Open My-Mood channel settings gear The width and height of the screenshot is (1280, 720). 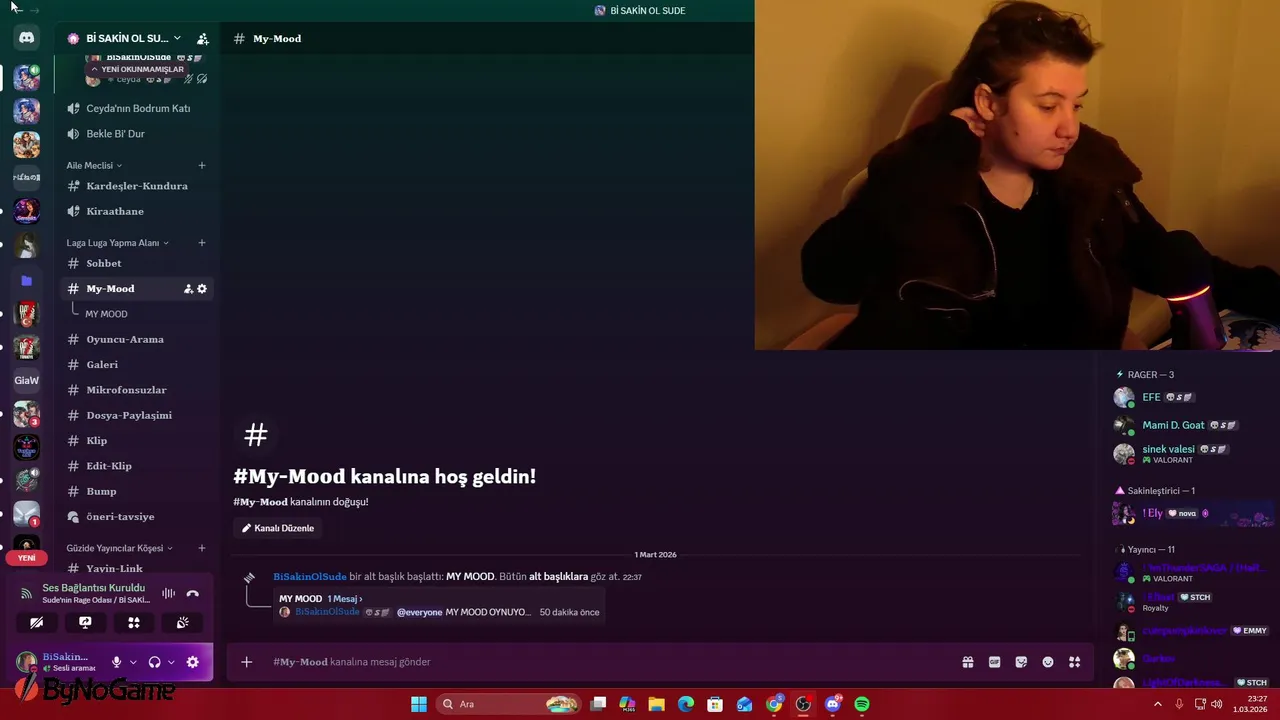point(202,289)
